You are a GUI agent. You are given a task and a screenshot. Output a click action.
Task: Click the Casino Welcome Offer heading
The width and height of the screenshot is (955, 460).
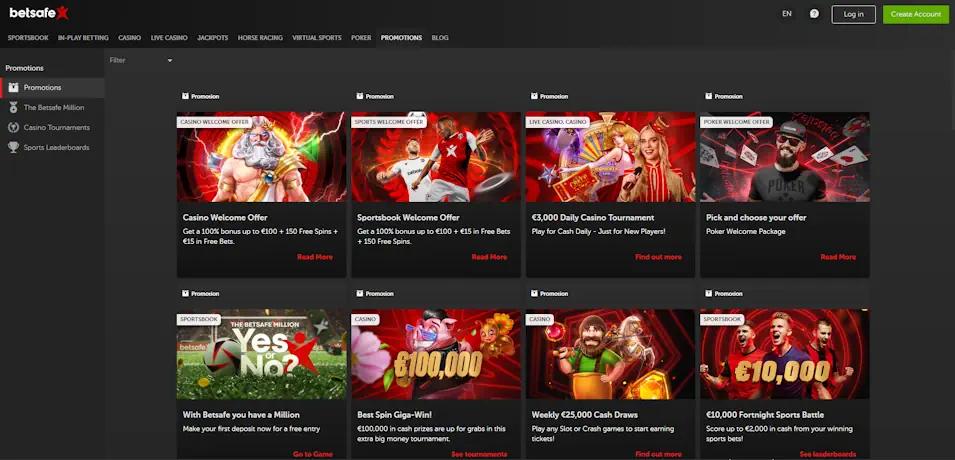225,218
